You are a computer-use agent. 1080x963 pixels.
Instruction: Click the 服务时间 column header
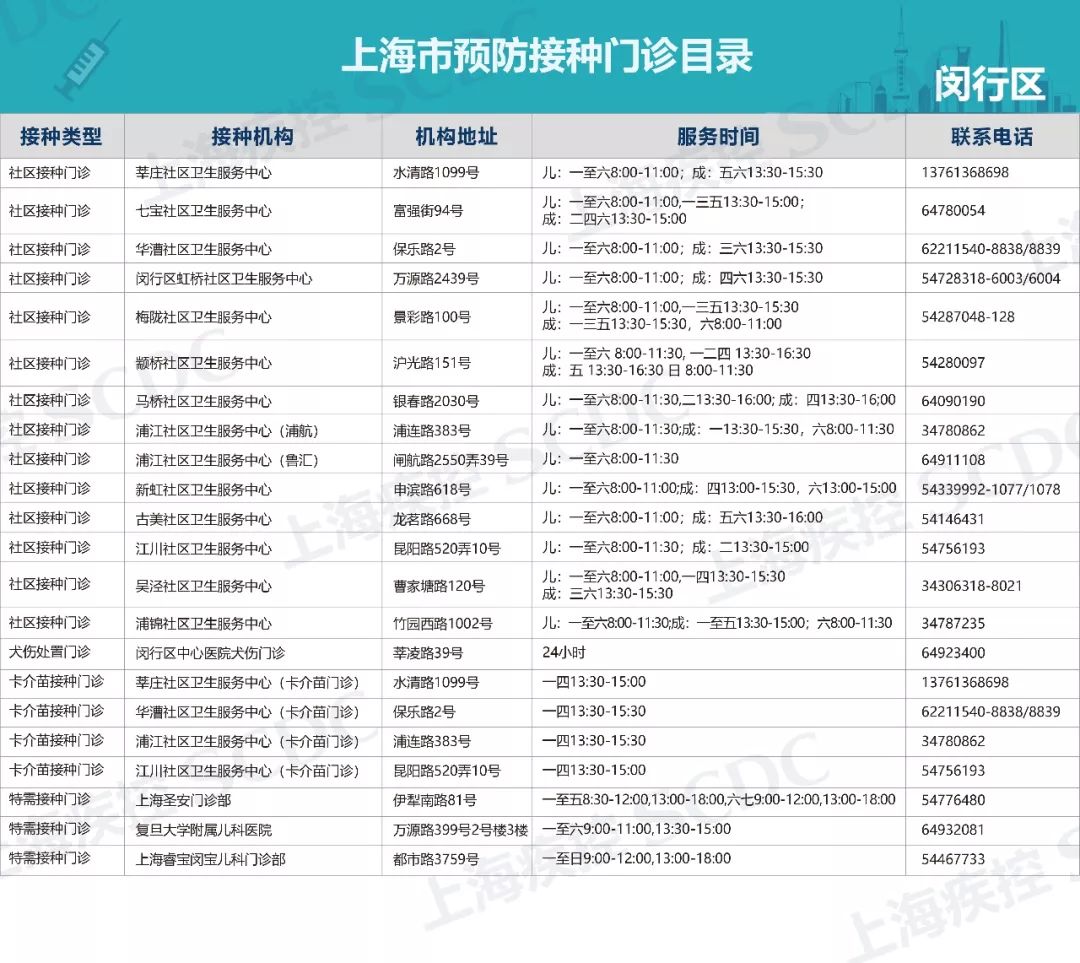click(717, 136)
